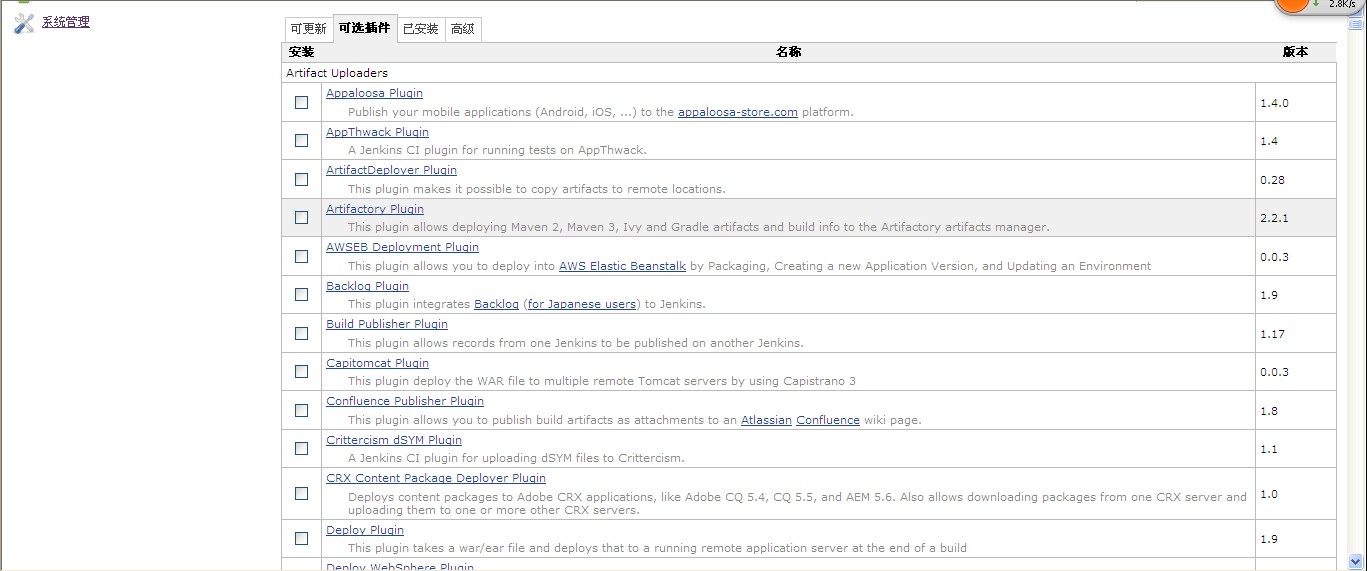Tick the Deploy Plugin checkbox
Image resolution: width=1367 pixels, height=571 pixels.
[302, 538]
